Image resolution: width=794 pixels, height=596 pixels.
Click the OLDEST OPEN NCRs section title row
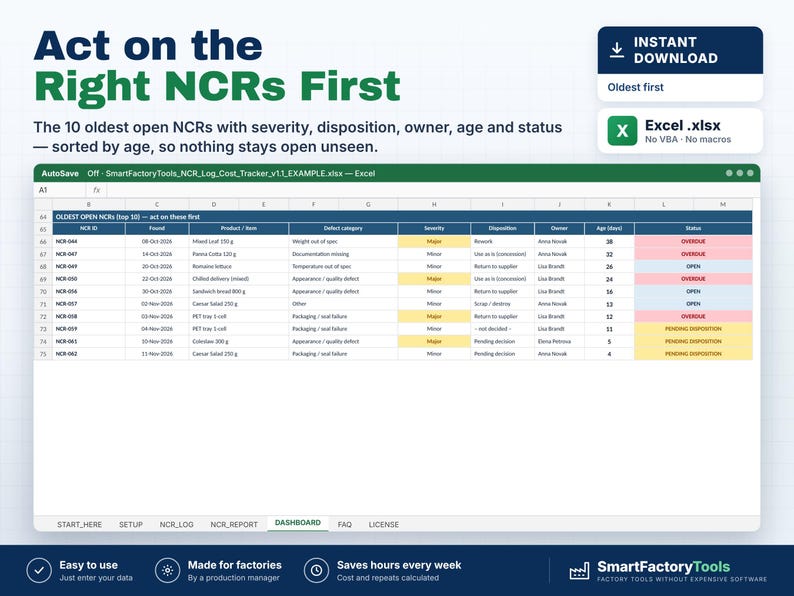point(402,217)
